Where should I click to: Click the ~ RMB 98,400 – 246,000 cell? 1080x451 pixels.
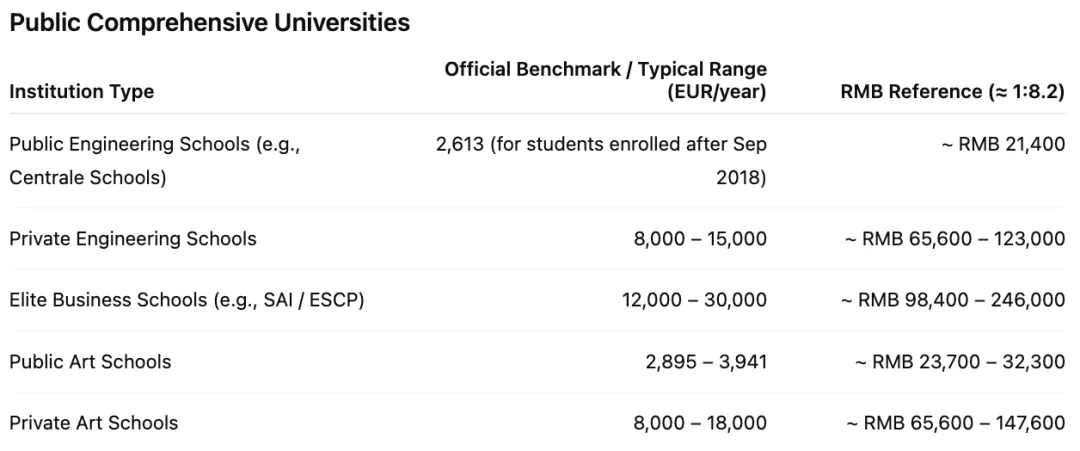point(951,300)
